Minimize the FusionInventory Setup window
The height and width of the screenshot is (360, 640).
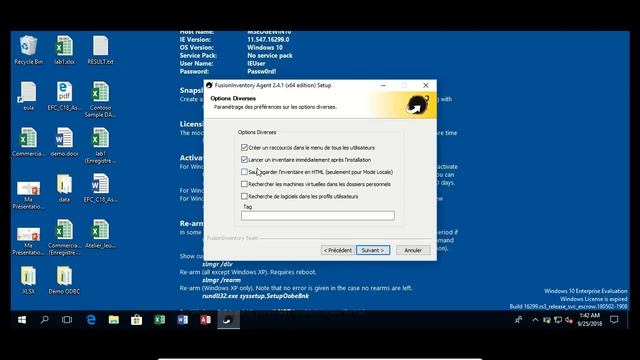coord(383,85)
